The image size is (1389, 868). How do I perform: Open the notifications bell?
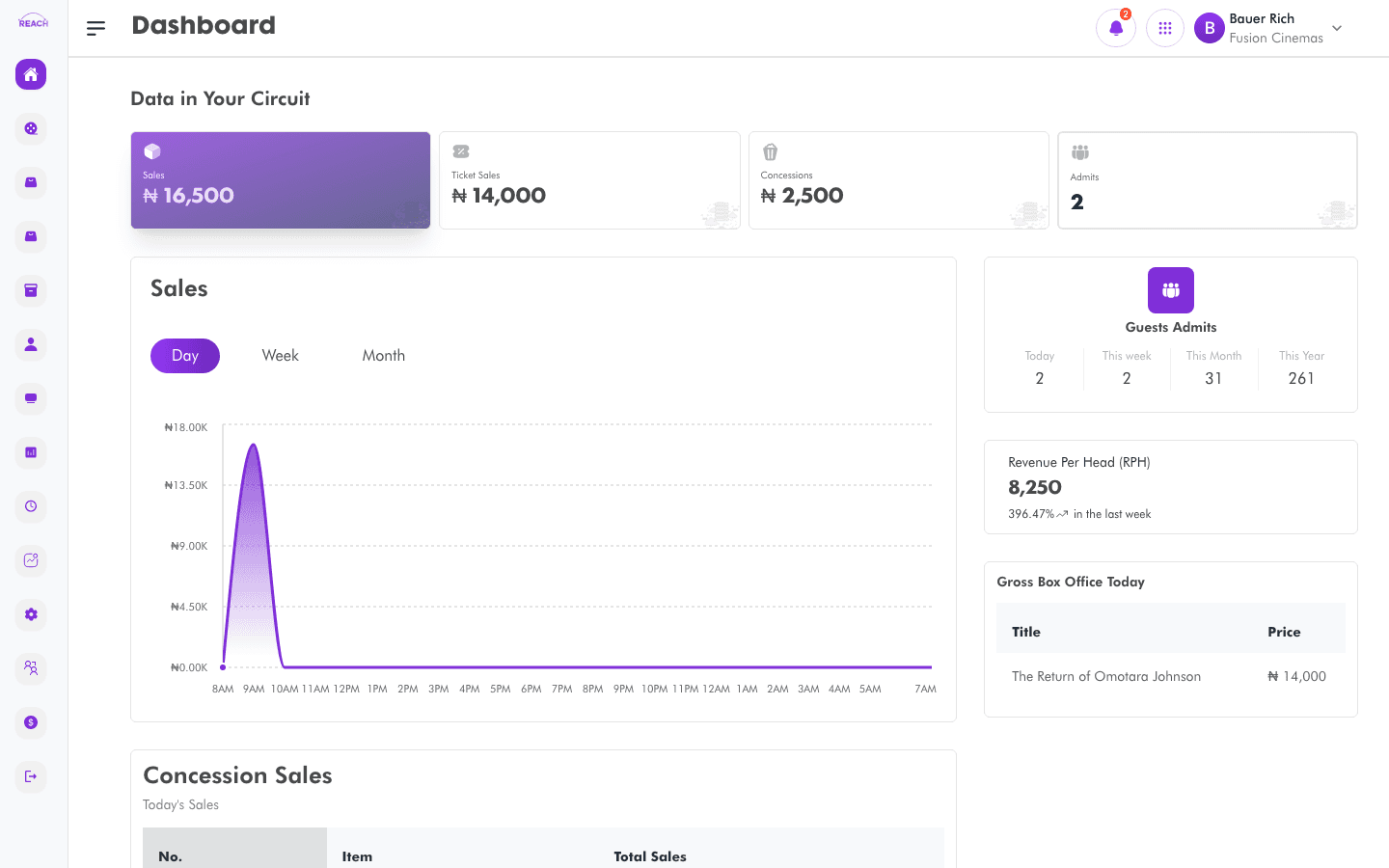tap(1116, 28)
